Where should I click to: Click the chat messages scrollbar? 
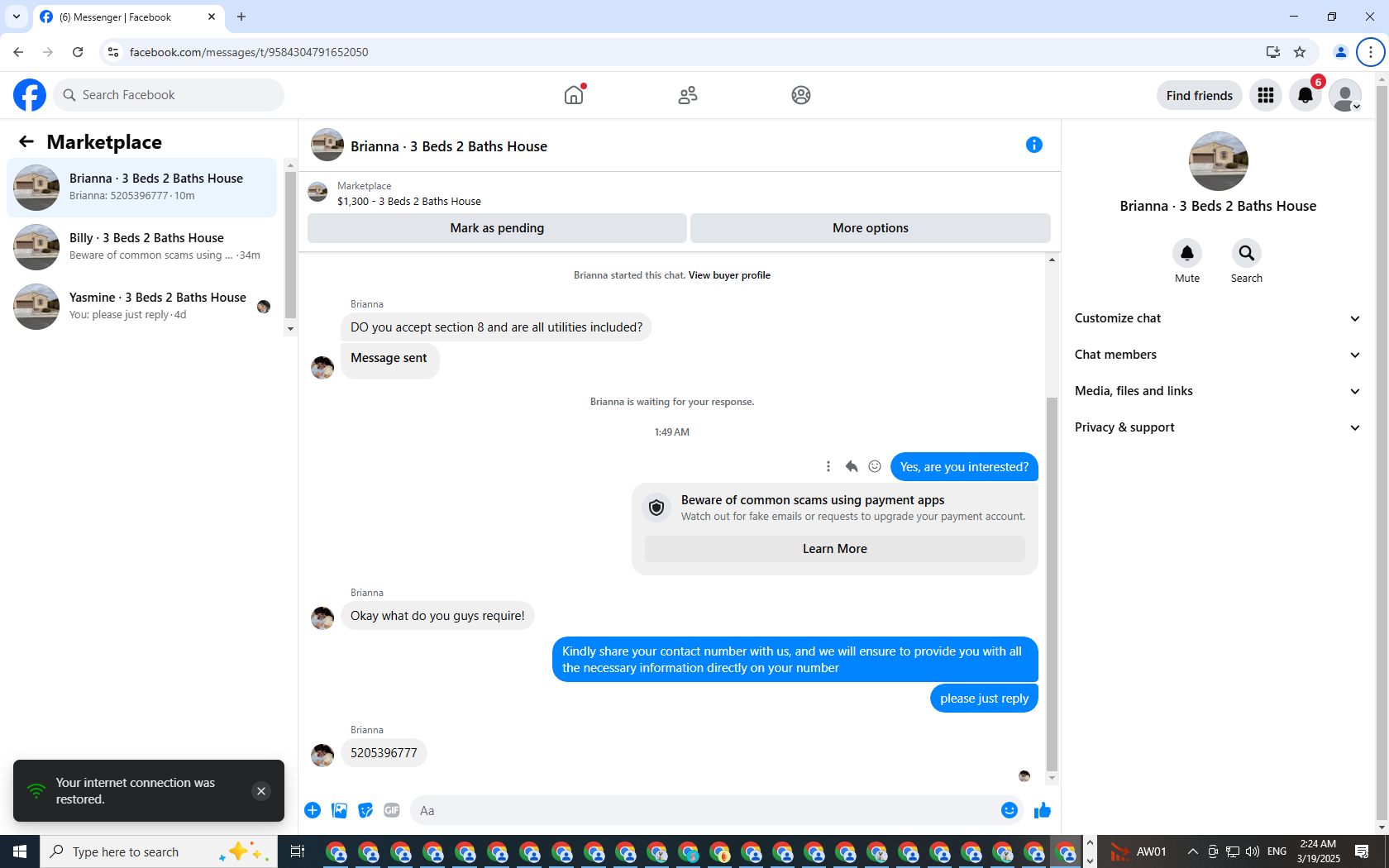point(1052,583)
